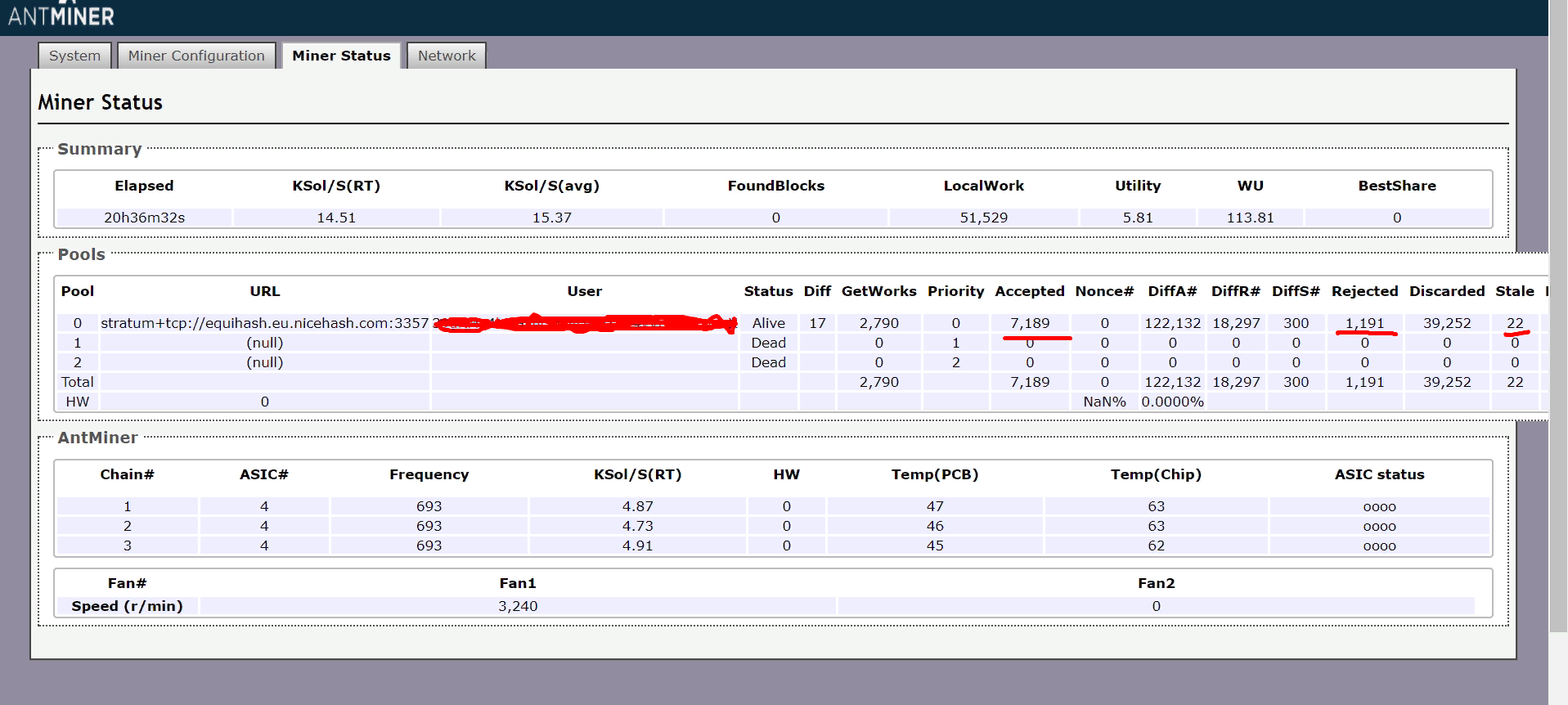
Task: Click chain 3 chip temperature 62
Action: point(1156,546)
